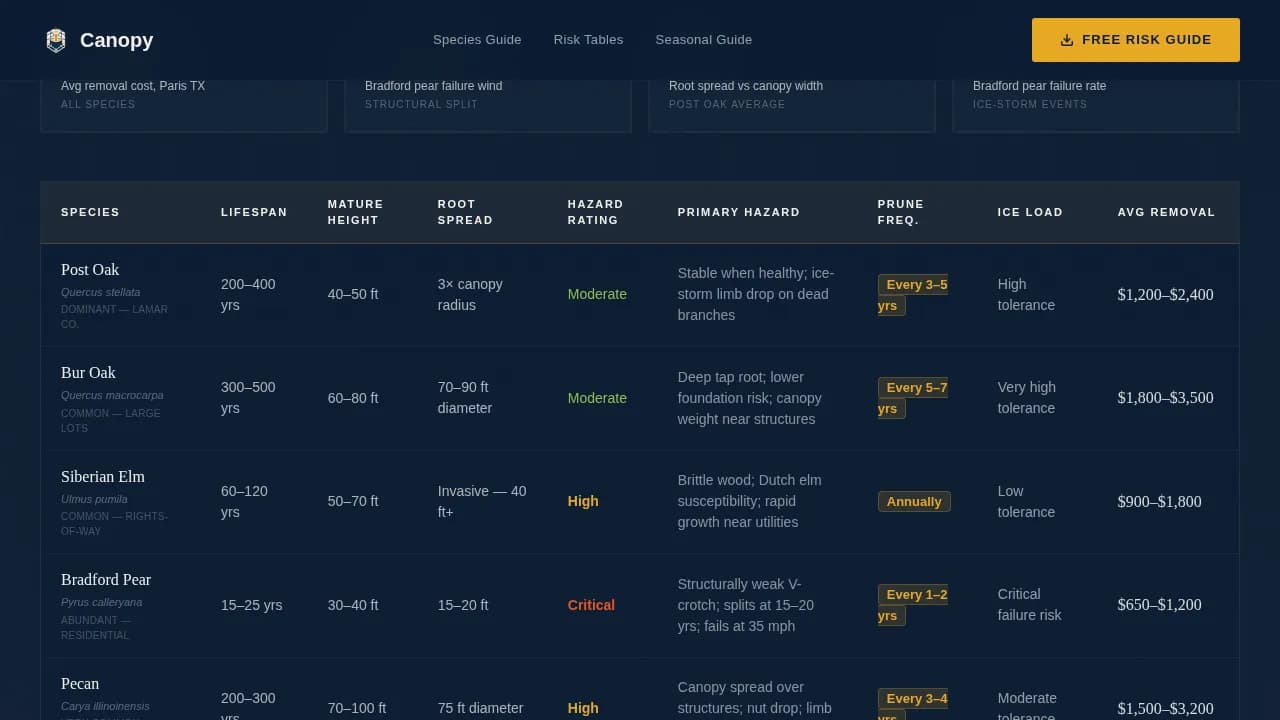Click Bradford Pear's 15–25 yrs lifespan
The height and width of the screenshot is (720, 1280).
[x=252, y=605]
